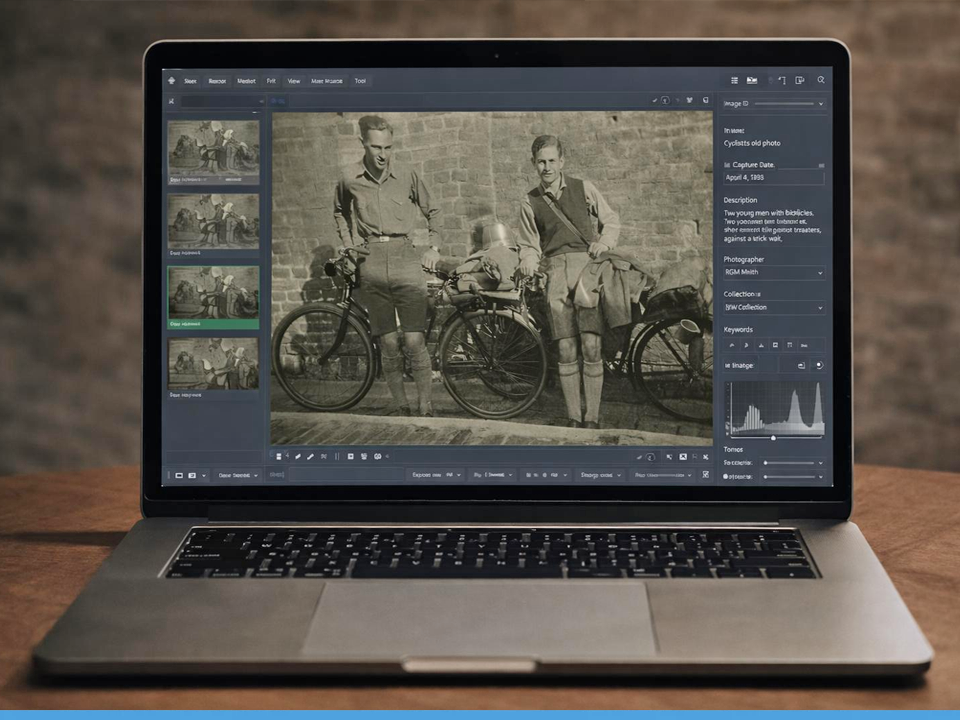Image resolution: width=960 pixels, height=720 pixels.
Task: Expand the first Tomos row chevron
Action: pos(820,463)
